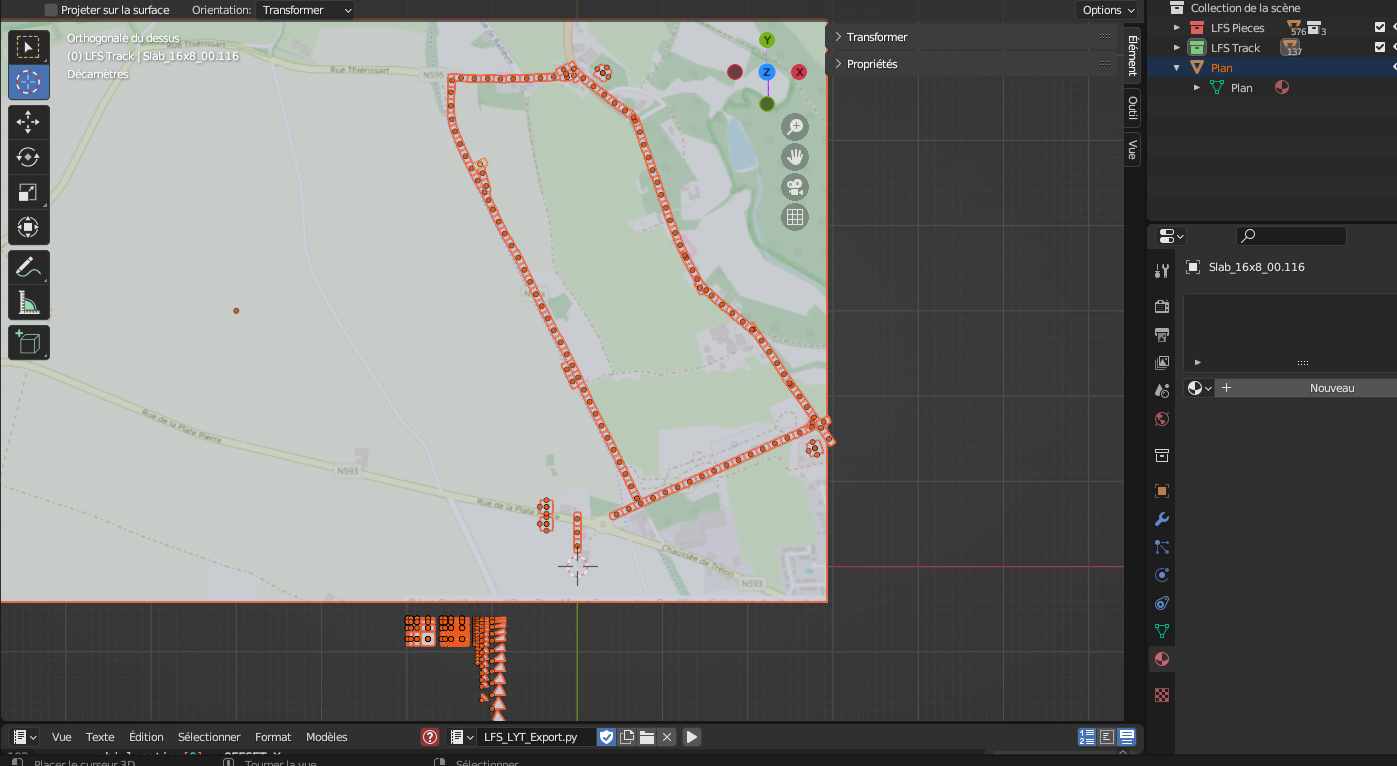Enable 'Projeter sur la surface' checkbox
1397x766 pixels.
tap(51, 10)
